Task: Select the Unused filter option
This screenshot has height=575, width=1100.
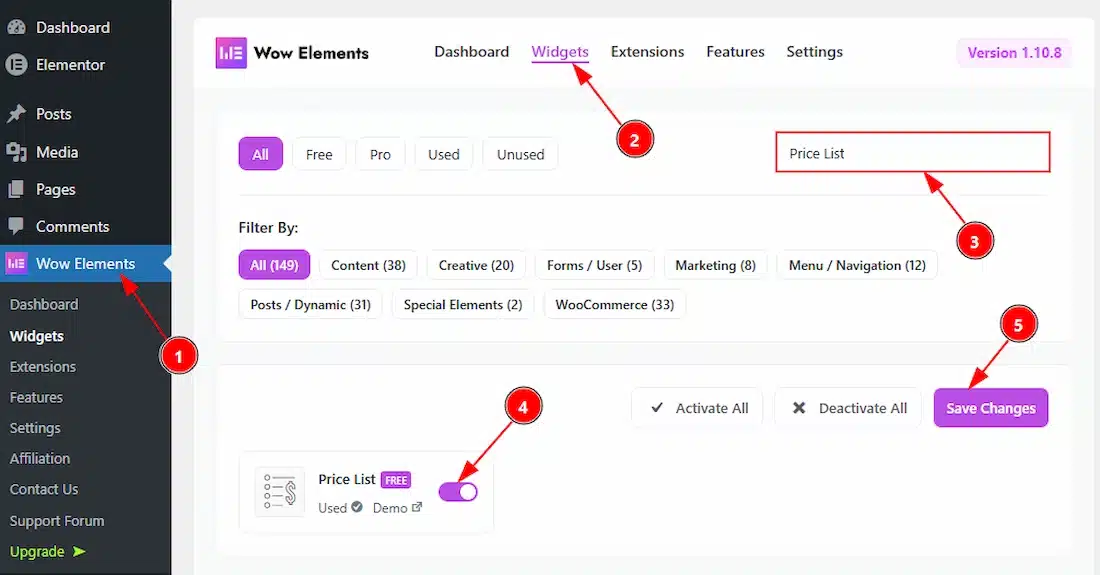Action: coord(520,154)
